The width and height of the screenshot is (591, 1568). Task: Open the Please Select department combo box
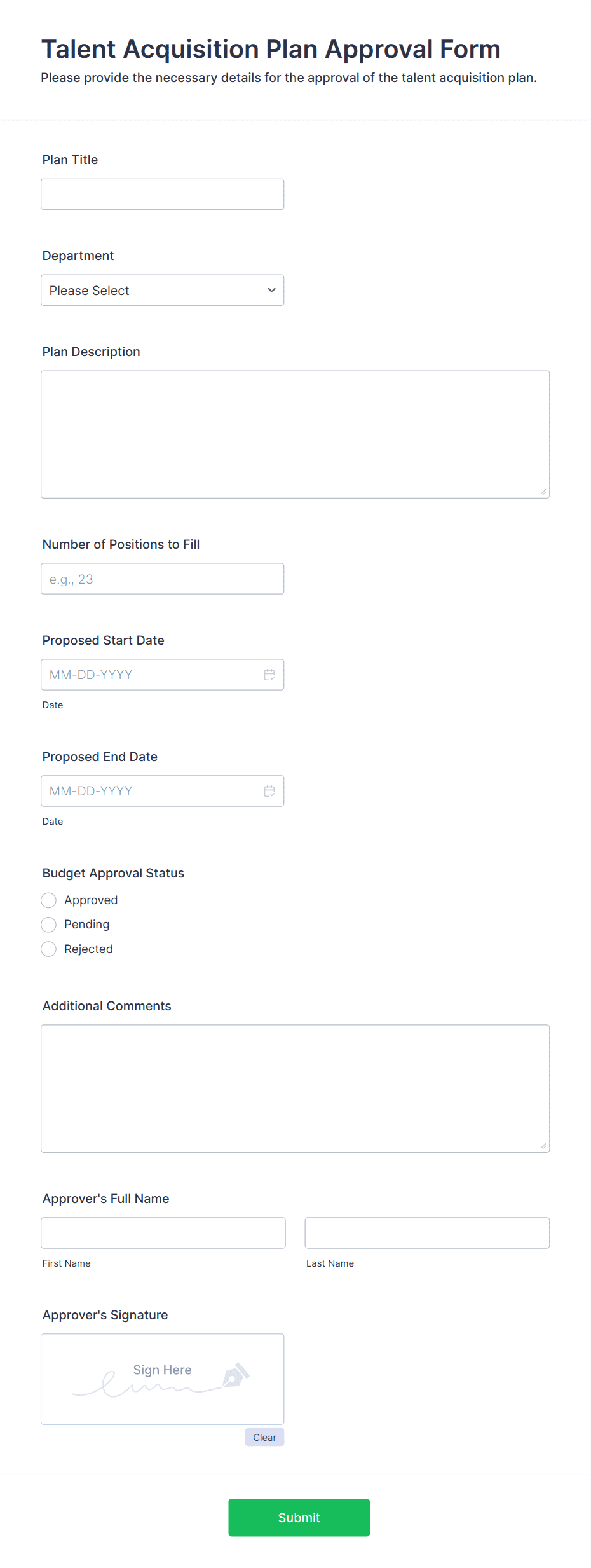163,290
